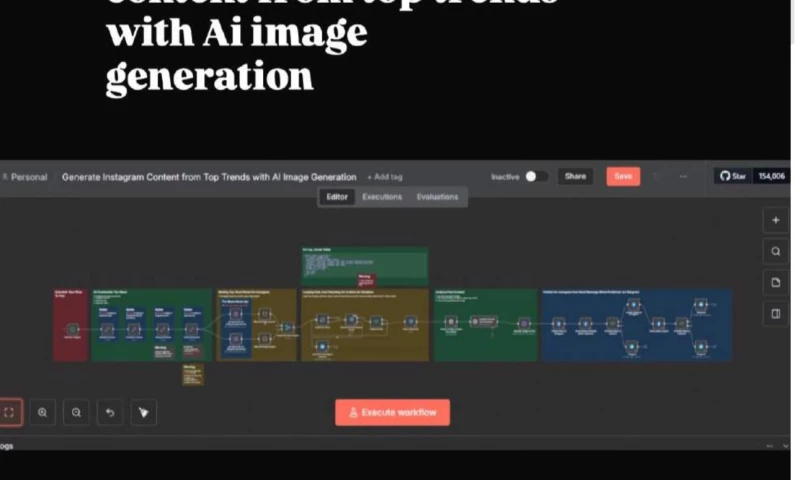
Task: Switch to the Evaluations tab
Action: tap(437, 197)
